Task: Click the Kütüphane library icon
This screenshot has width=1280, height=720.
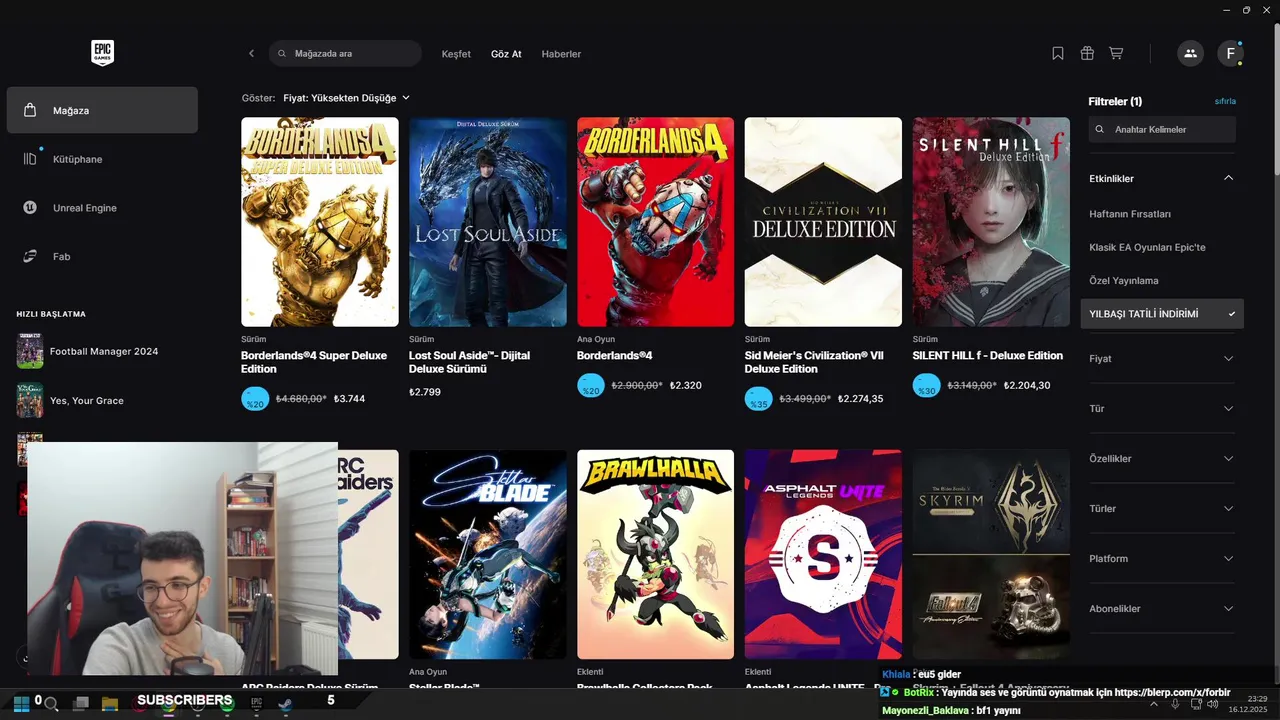Action: [30, 159]
